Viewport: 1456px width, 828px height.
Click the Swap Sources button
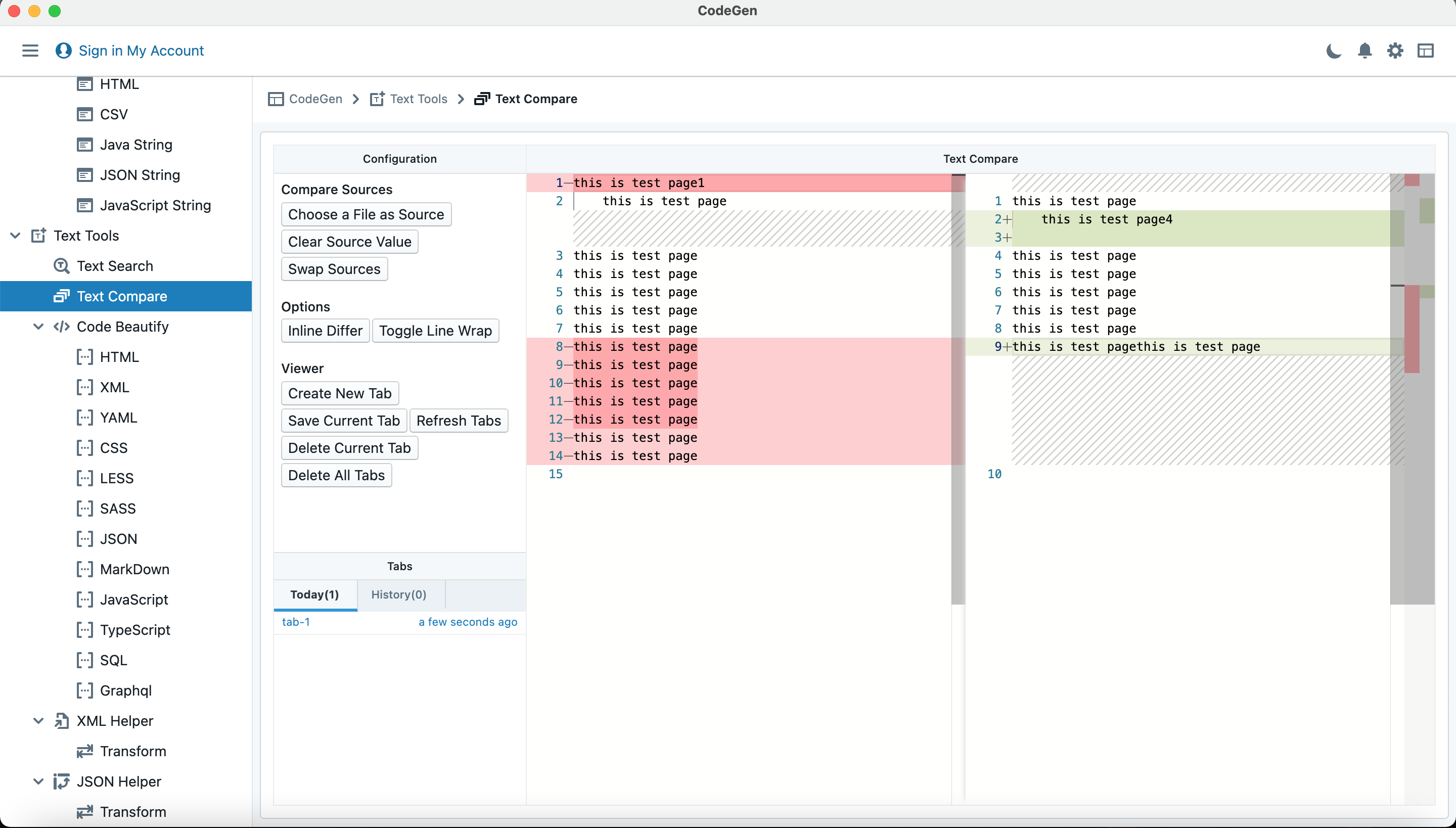334,269
